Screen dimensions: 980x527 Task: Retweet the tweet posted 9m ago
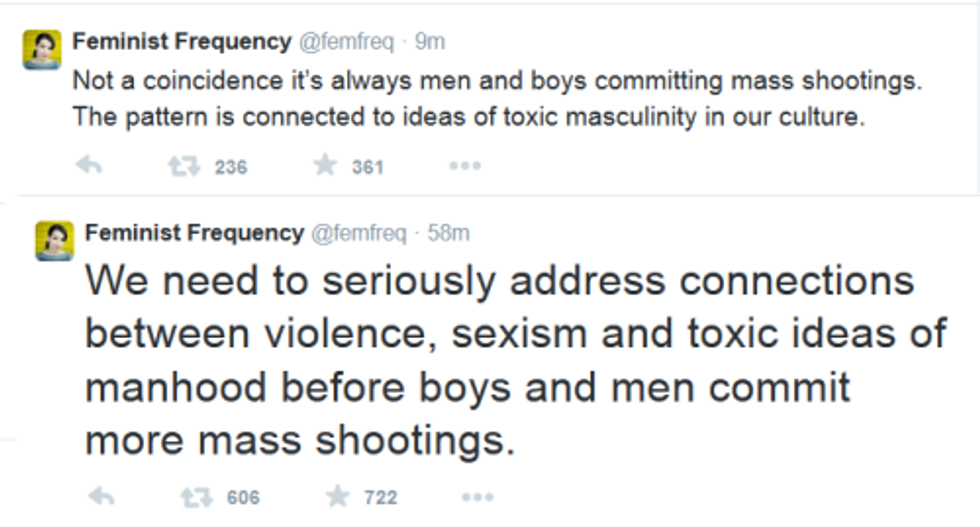tap(180, 167)
